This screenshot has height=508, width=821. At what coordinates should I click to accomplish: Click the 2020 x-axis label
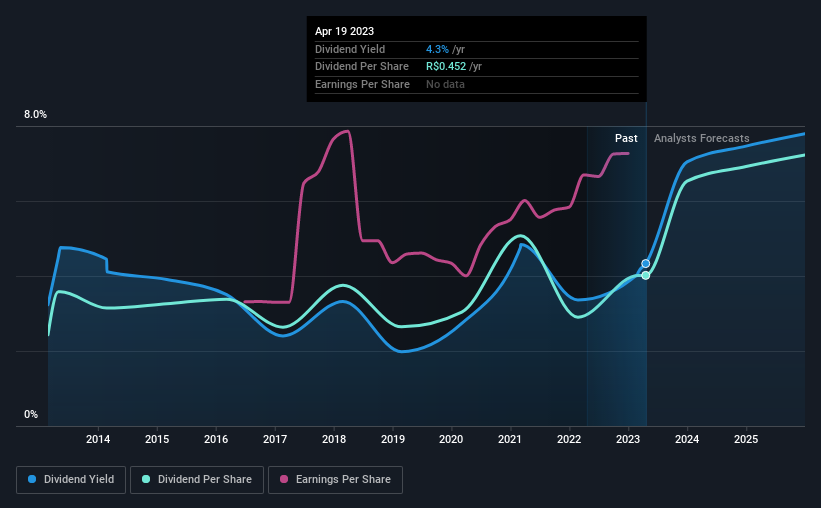451,439
